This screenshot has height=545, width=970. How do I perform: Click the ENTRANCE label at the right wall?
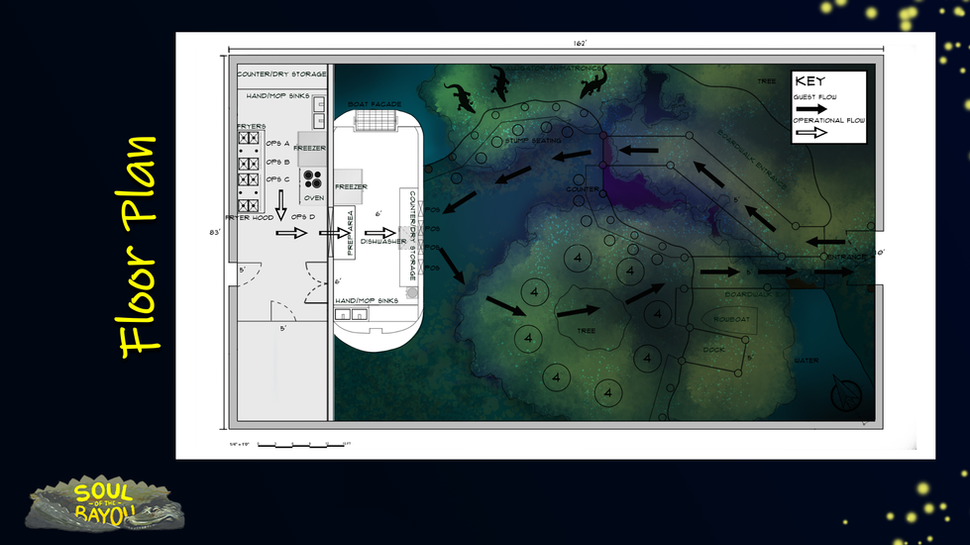coord(846,257)
